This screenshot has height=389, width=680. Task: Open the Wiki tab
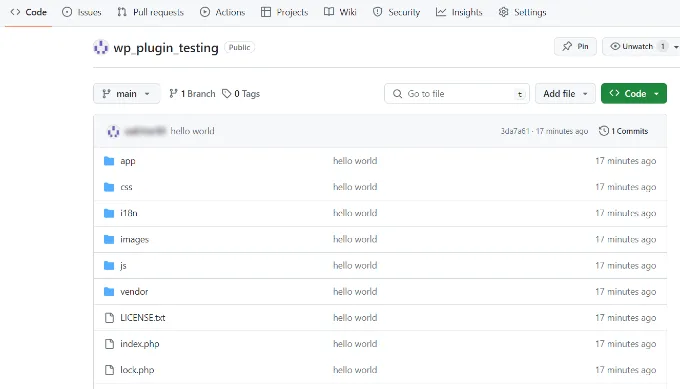[340, 12]
